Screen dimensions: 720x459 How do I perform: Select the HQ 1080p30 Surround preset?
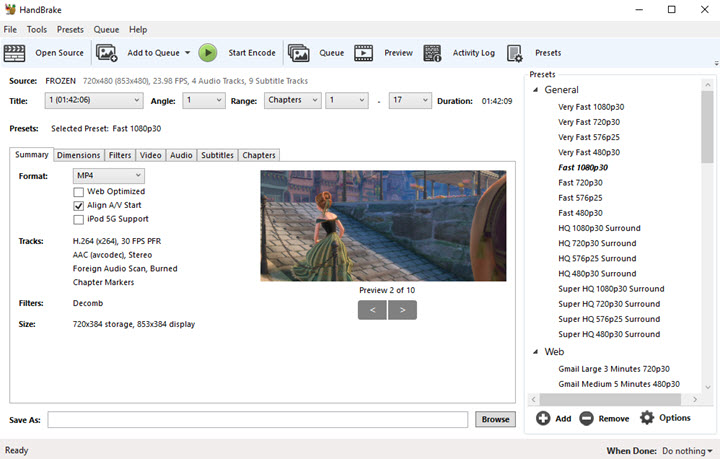(599, 228)
